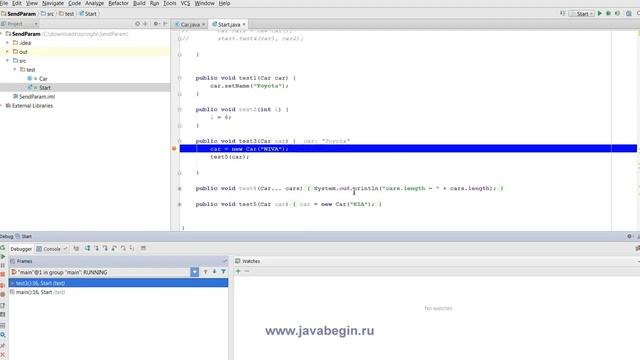Close the Start.java tab
The height and width of the screenshot is (360, 640).
pyautogui.click(x=244, y=24)
